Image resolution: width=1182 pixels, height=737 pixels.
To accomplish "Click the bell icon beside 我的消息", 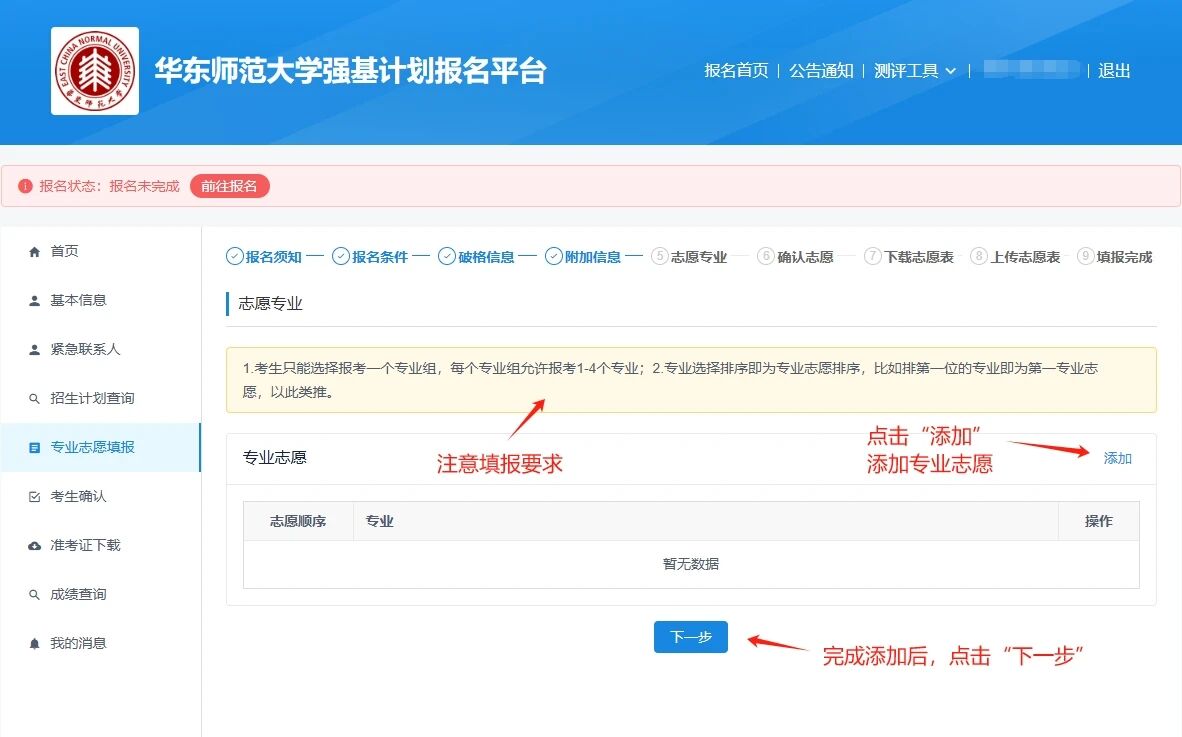I will 35,644.
